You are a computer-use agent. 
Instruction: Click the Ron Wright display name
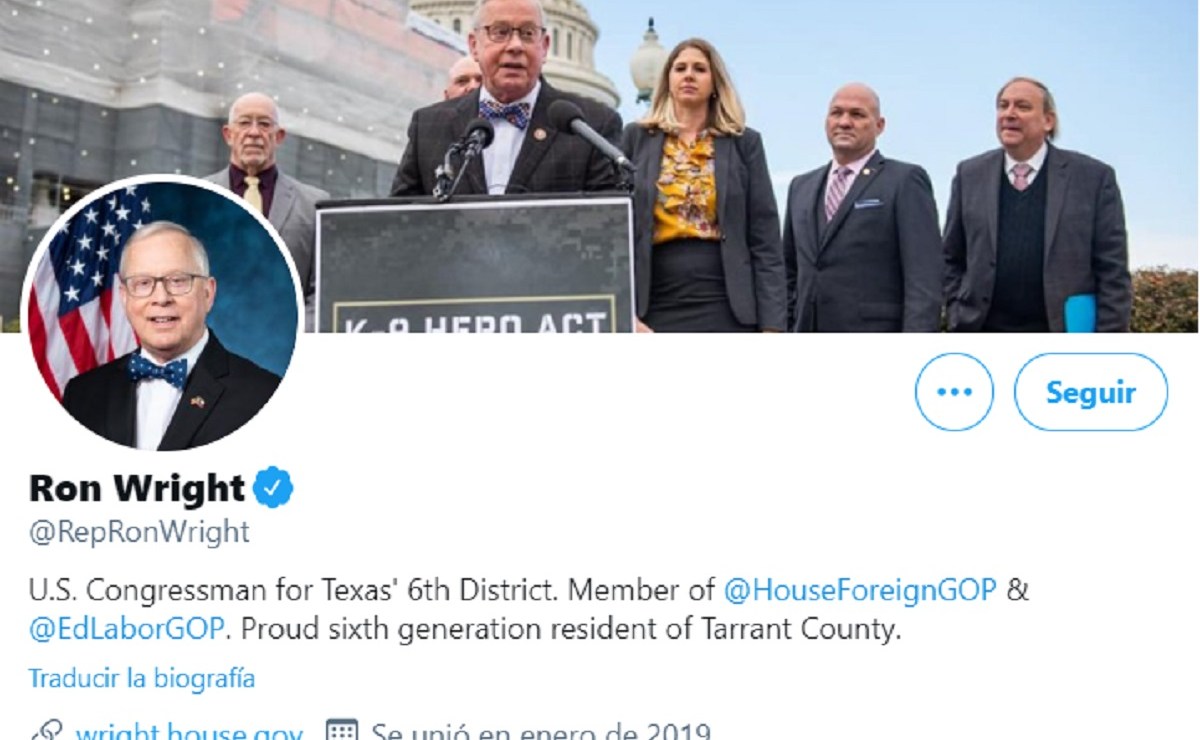pyautogui.click(x=137, y=488)
